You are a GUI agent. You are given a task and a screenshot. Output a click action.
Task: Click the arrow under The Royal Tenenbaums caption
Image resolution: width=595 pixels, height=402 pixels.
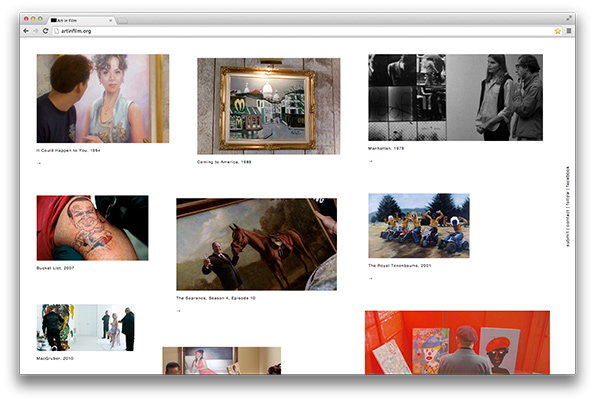click(370, 279)
